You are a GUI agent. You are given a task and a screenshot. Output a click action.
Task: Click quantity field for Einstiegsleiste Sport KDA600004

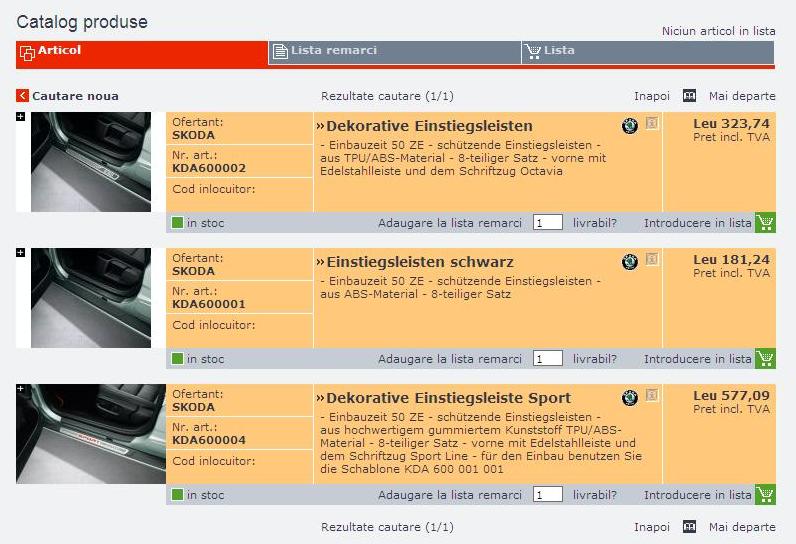547,495
